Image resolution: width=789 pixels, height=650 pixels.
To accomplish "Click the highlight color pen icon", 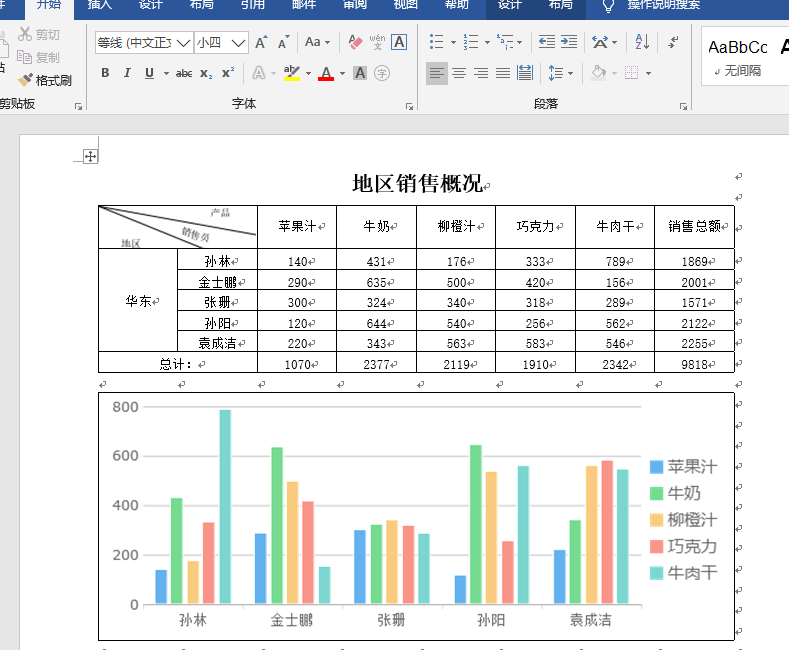I will coord(292,73).
